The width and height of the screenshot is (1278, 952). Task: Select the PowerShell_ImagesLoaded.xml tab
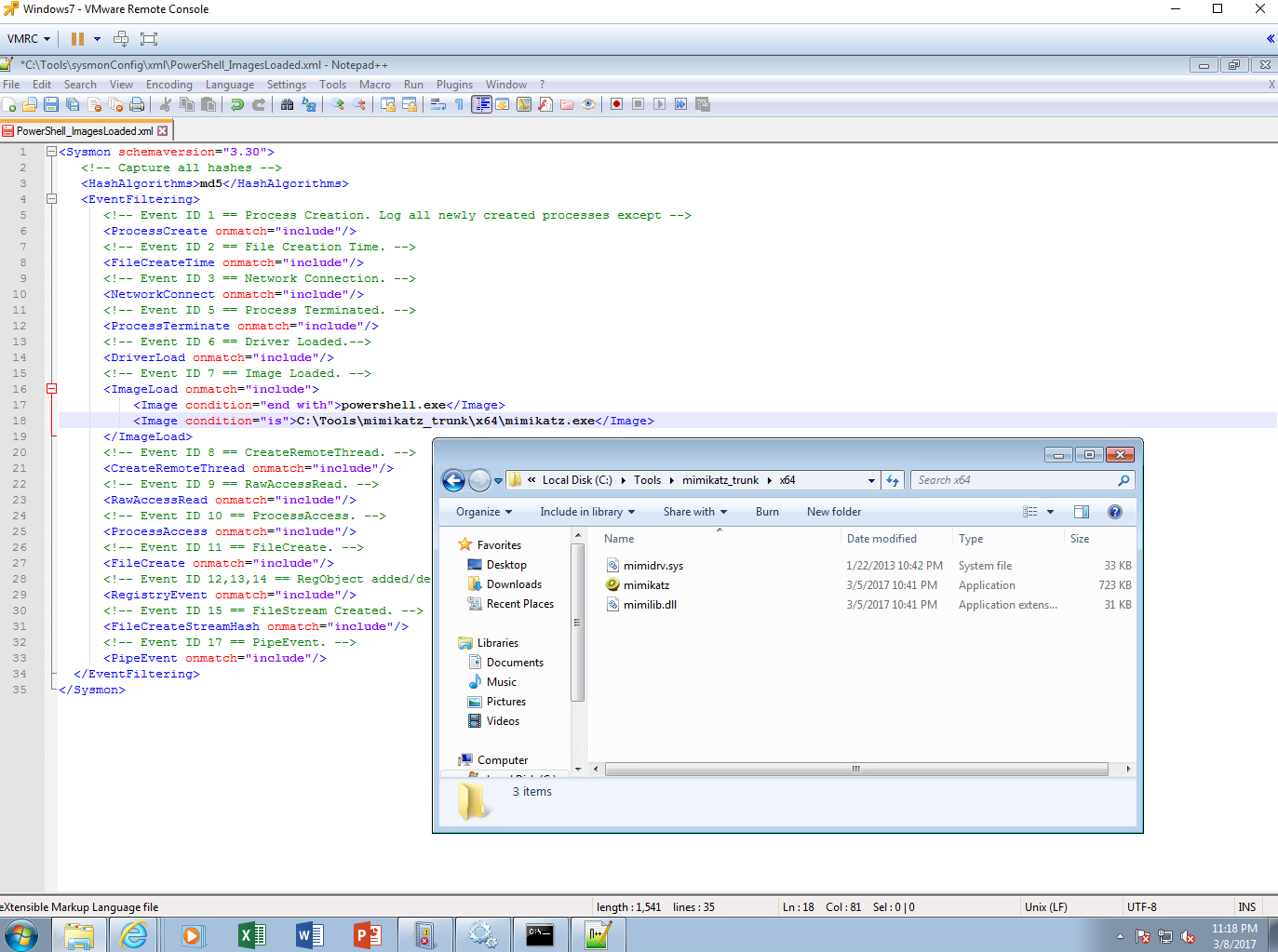coord(84,131)
